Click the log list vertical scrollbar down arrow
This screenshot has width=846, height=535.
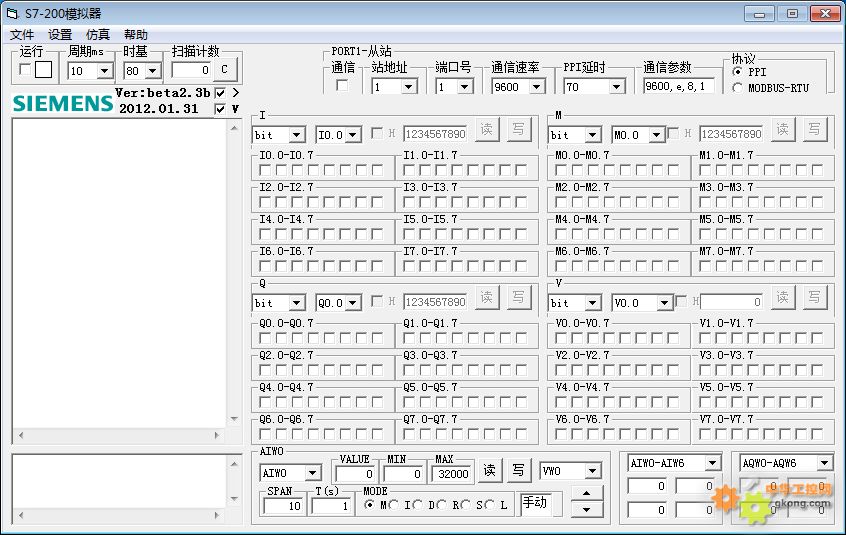click(x=234, y=419)
